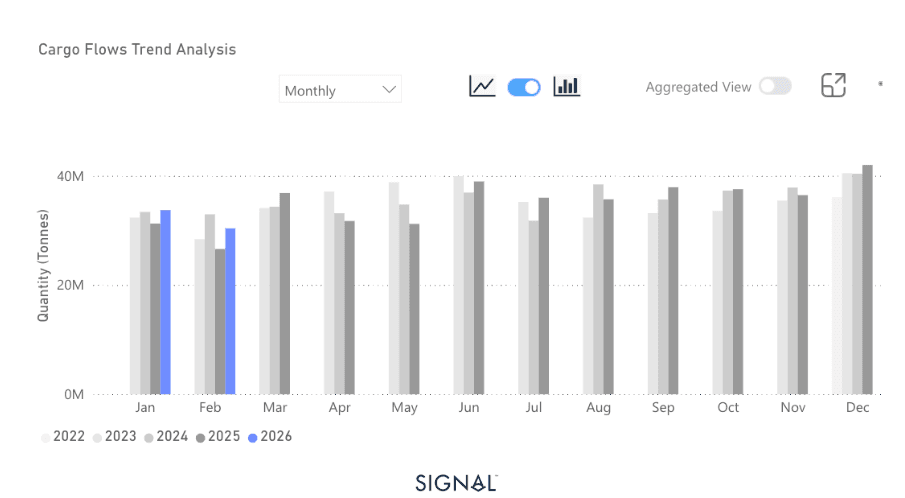The image size is (905, 498).
Task: Open the Monthly period dropdown
Action: pyautogui.click(x=339, y=90)
